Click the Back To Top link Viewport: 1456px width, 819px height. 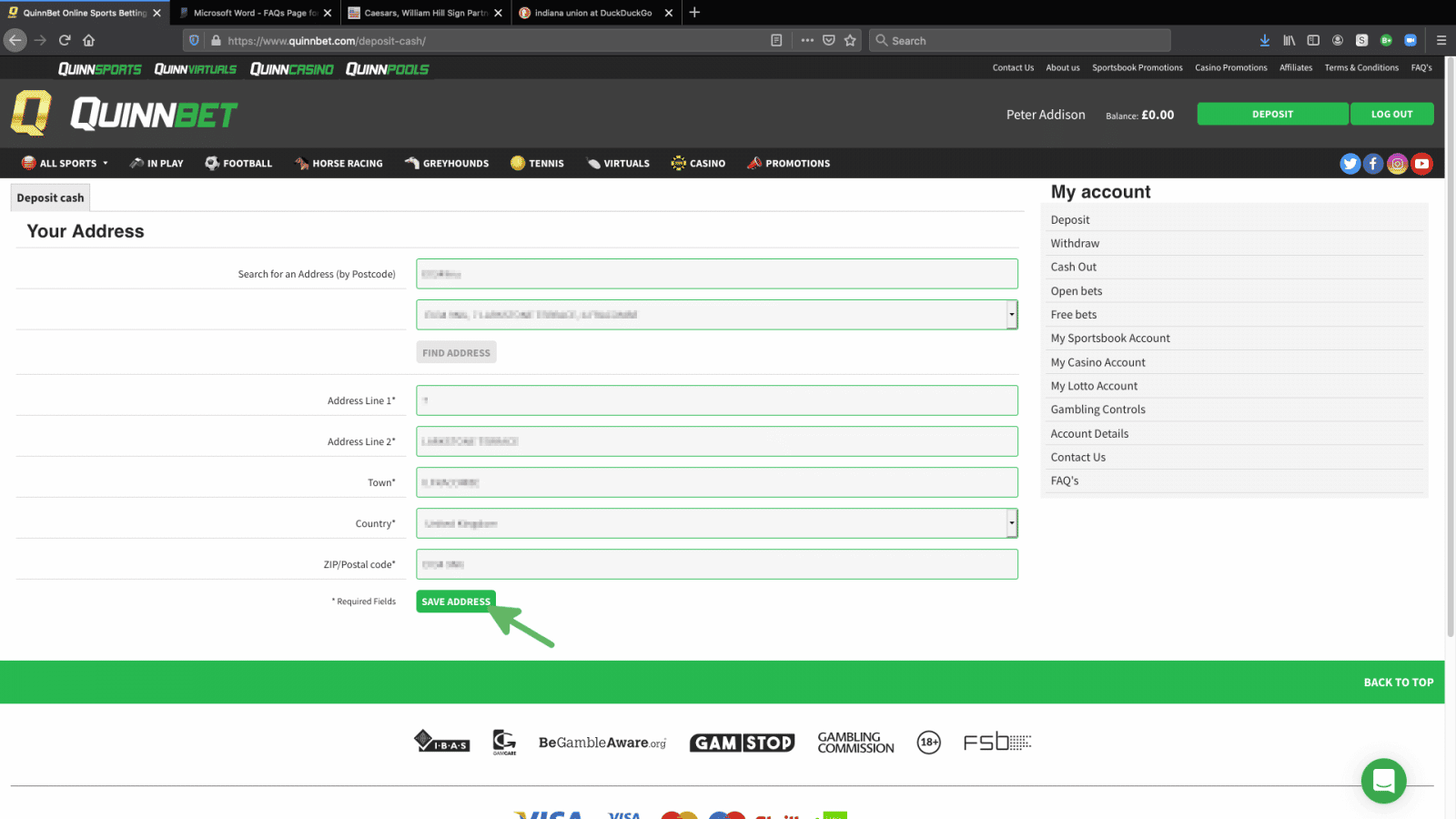(x=1398, y=682)
